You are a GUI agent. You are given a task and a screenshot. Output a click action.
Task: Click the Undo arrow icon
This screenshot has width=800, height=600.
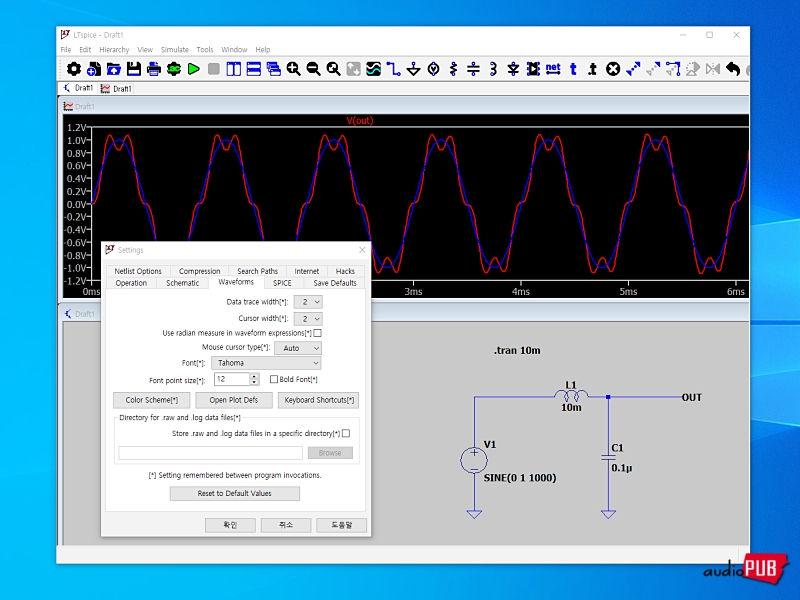click(733, 69)
